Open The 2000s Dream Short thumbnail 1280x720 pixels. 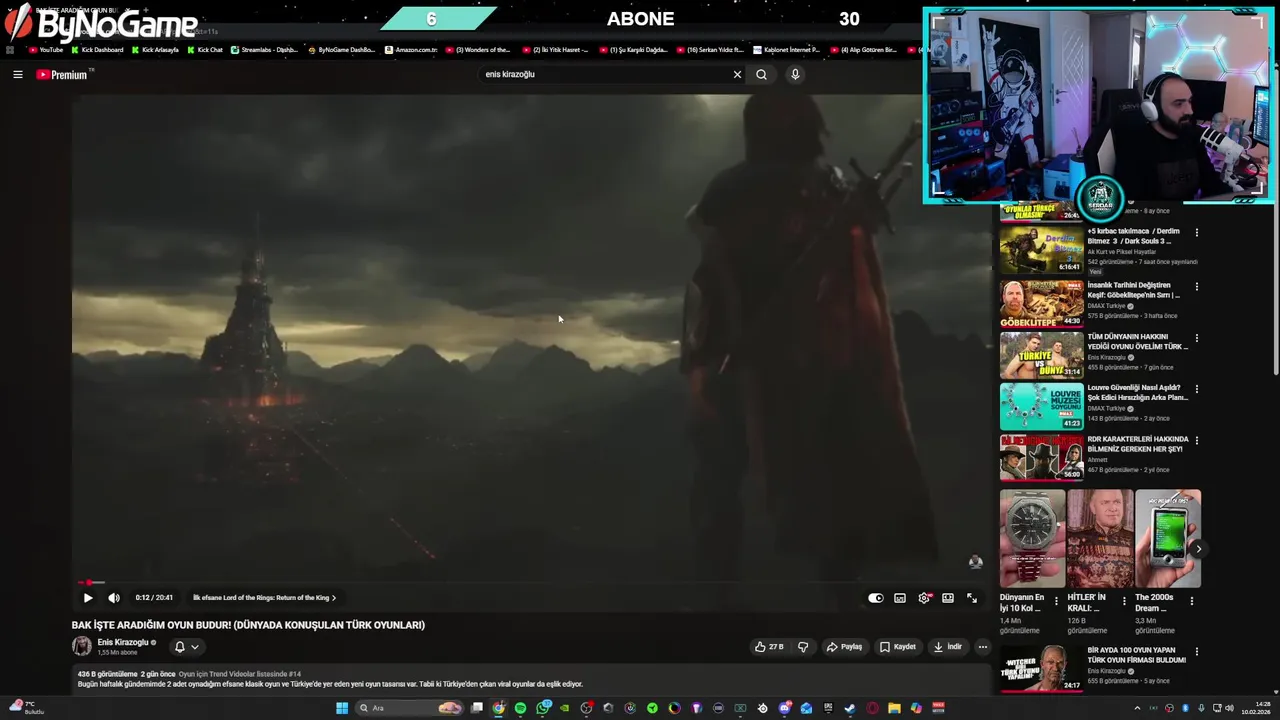point(1168,538)
